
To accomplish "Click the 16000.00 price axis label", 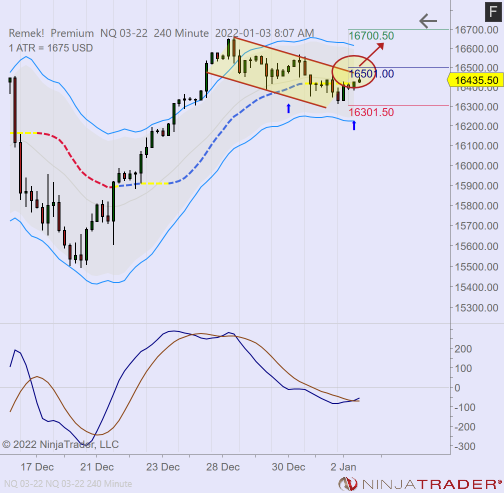I will tap(477, 166).
